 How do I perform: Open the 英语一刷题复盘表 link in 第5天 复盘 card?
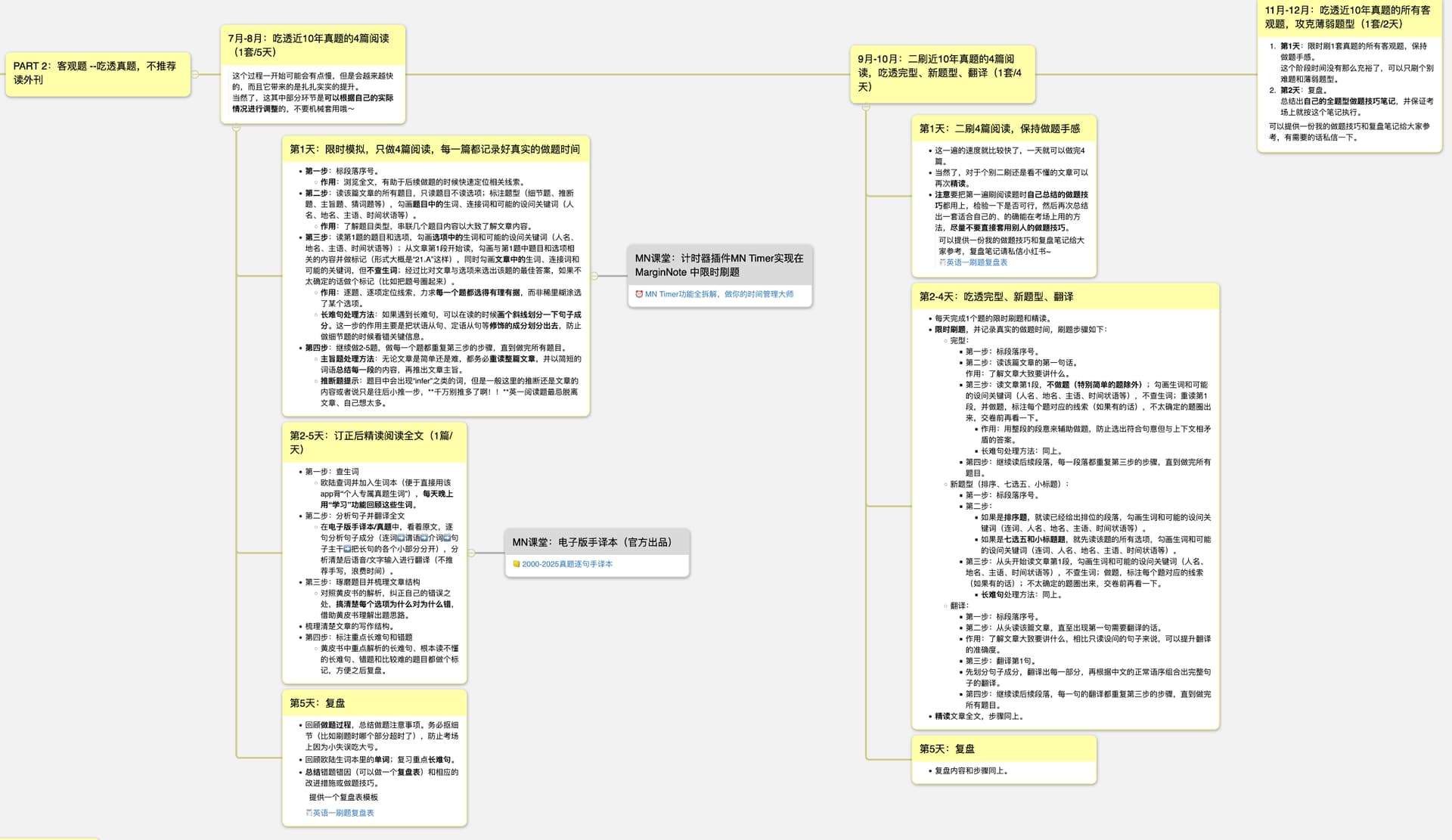(x=343, y=813)
